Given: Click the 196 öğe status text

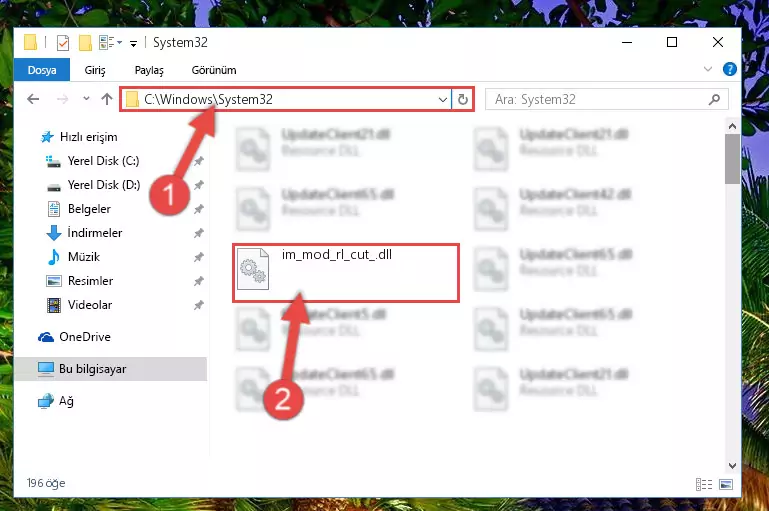Looking at the screenshot, I should coord(46,484).
